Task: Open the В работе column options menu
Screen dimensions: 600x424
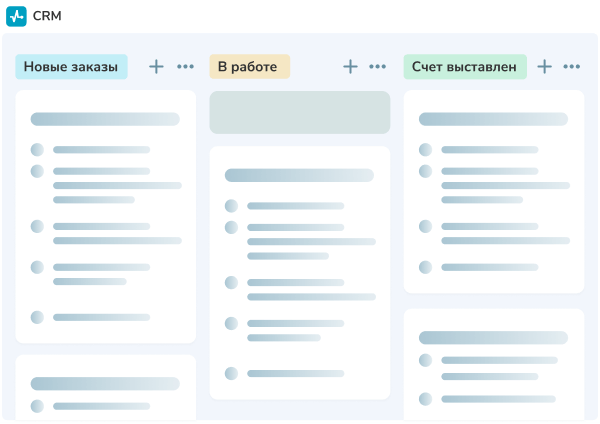Action: point(378,66)
